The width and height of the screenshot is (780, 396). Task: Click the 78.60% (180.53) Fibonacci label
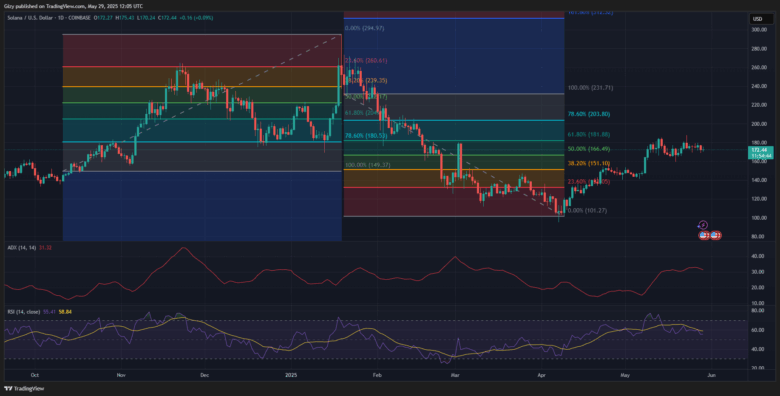(366, 135)
